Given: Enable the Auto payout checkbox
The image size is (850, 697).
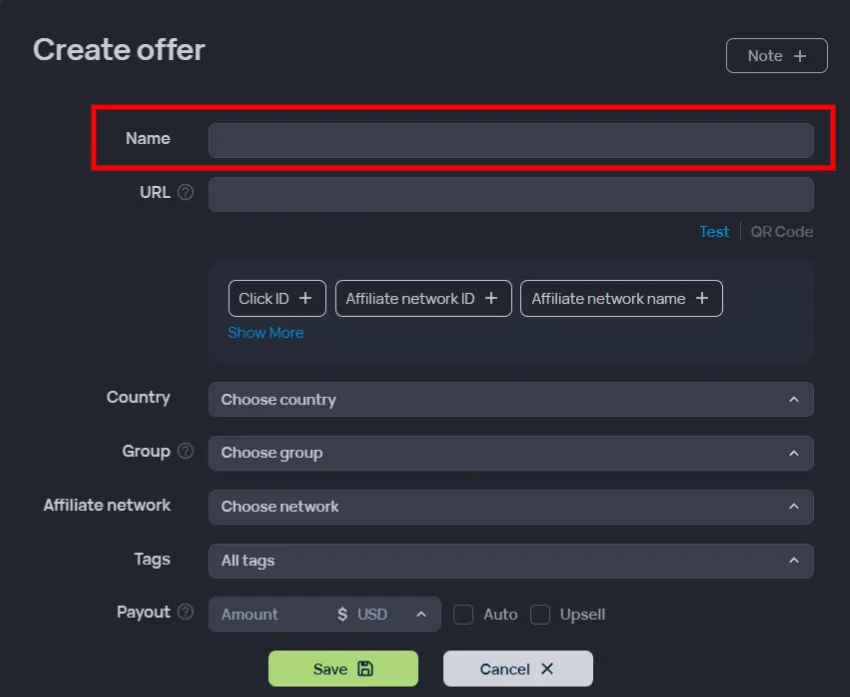Looking at the screenshot, I should [x=463, y=615].
